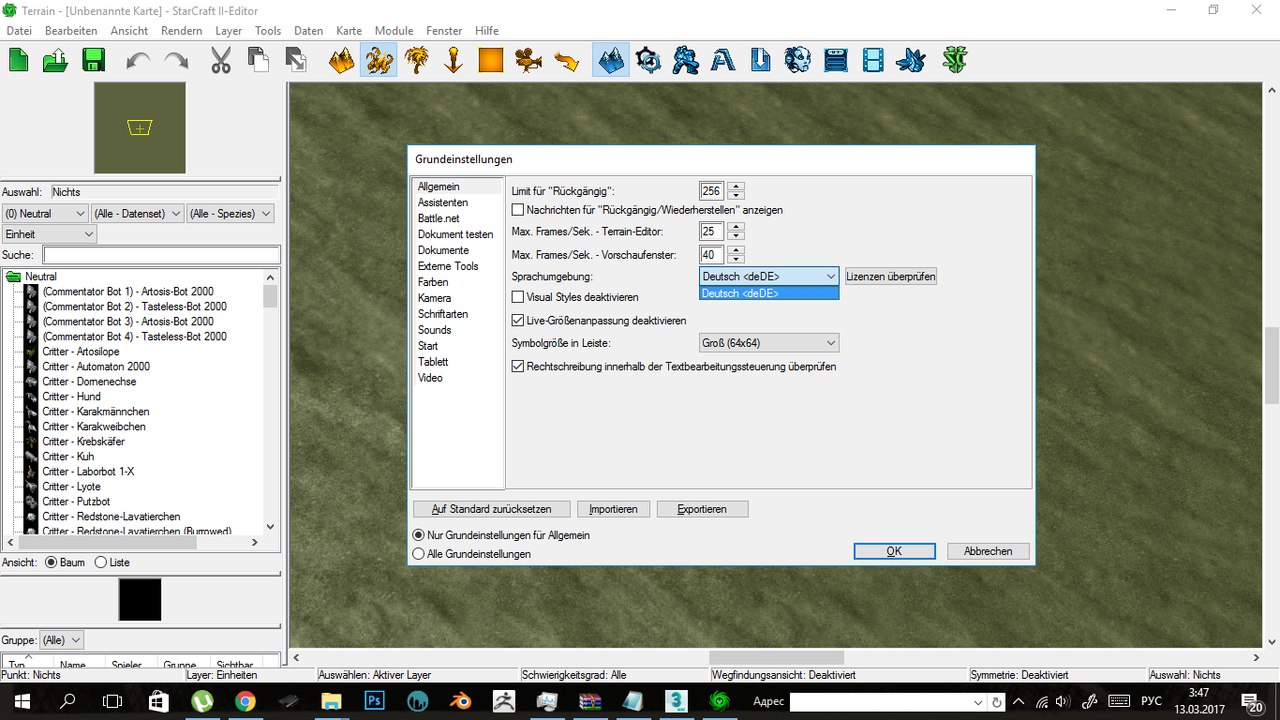The height and width of the screenshot is (720, 1280).
Task: Increase the Rückgängig limit with up arrow
Action: [736, 186]
